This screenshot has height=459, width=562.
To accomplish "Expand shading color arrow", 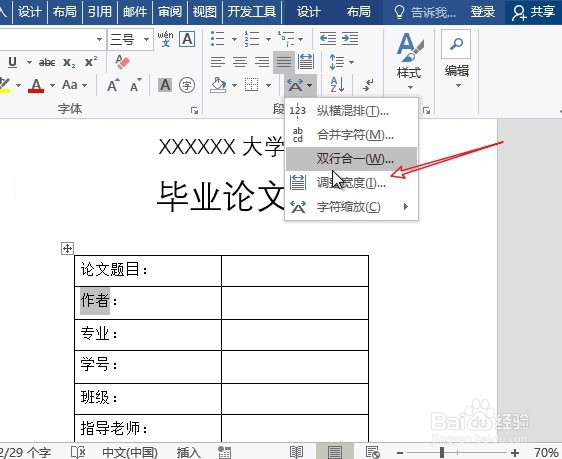I will tap(234, 85).
